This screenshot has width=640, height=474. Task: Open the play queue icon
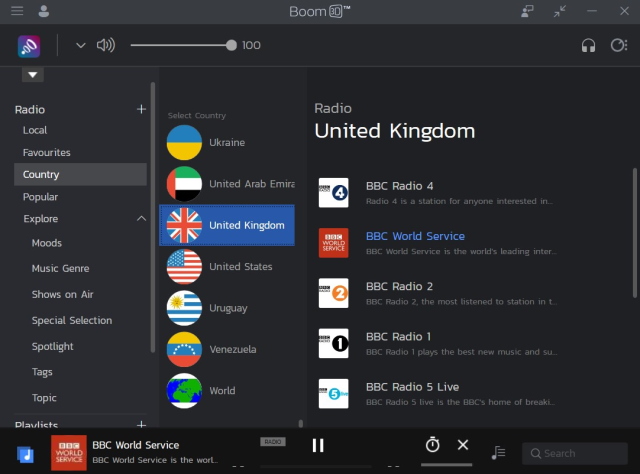point(498,453)
